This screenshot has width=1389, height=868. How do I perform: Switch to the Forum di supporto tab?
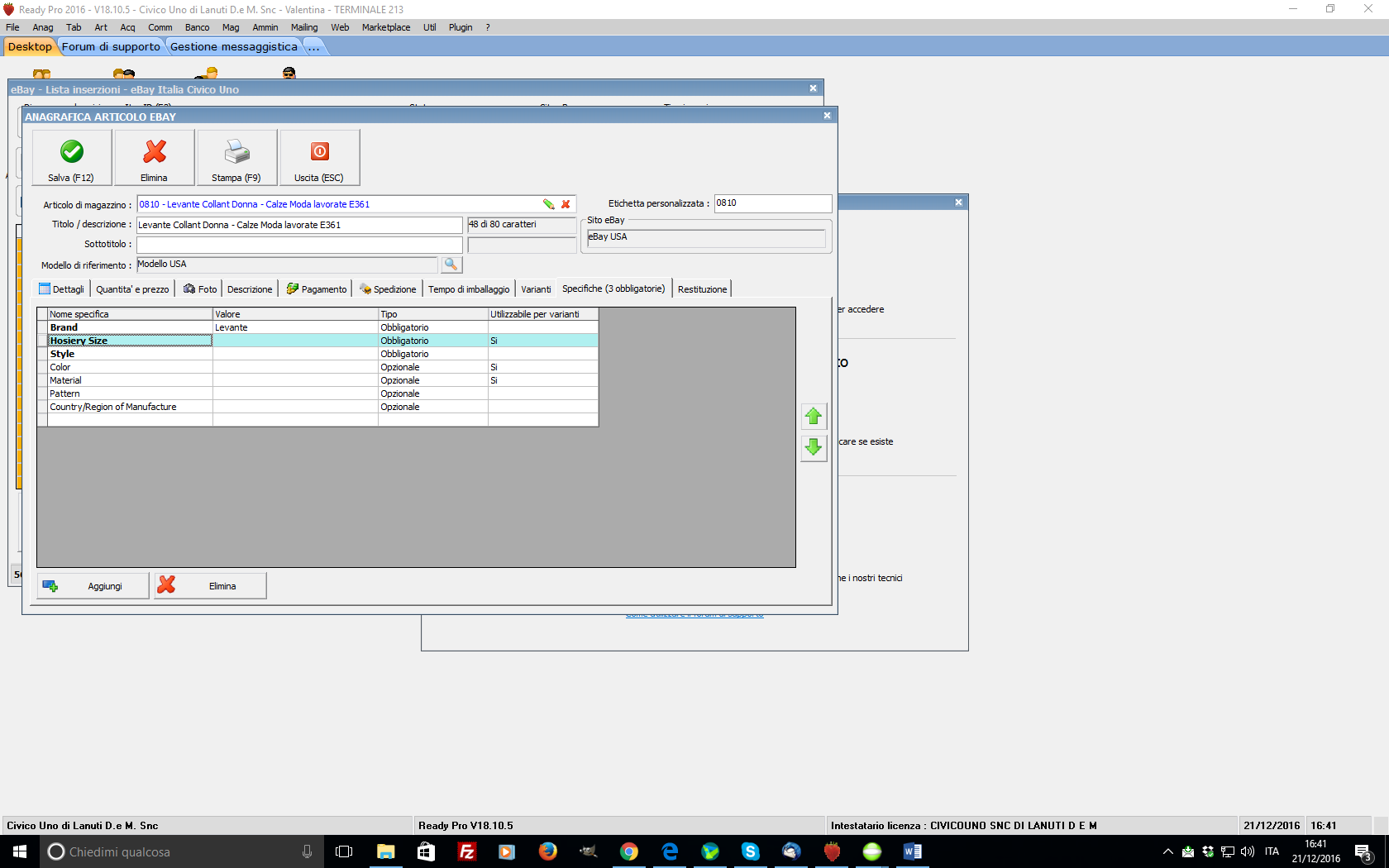[111, 47]
